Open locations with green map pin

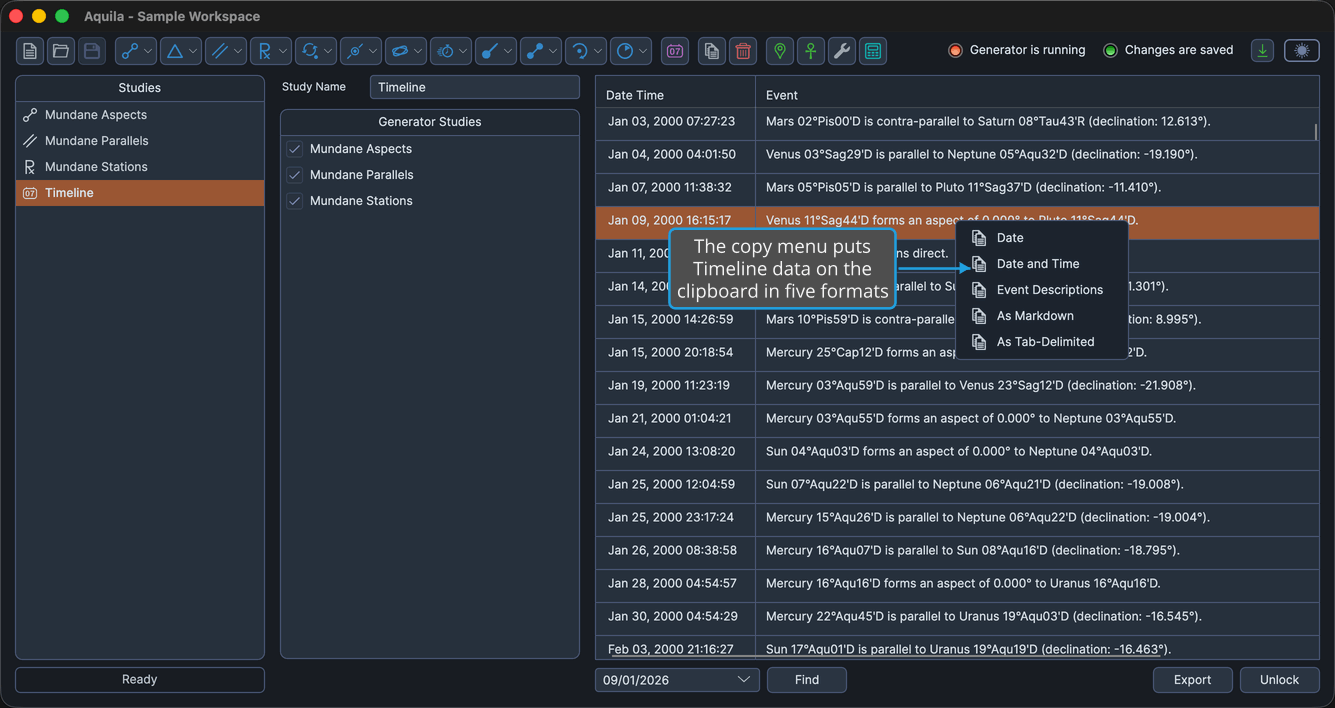(x=779, y=51)
